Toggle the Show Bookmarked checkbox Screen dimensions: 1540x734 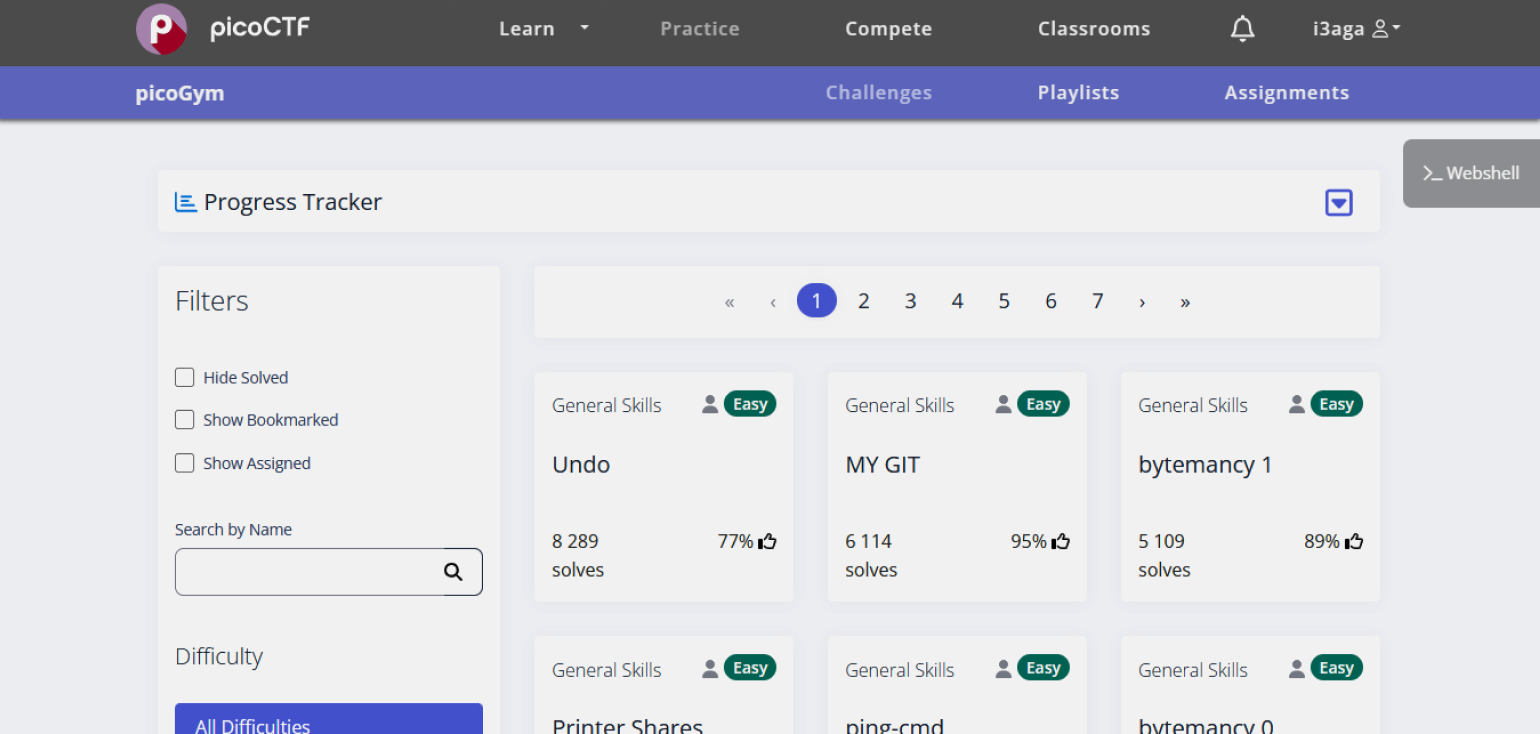click(x=185, y=420)
